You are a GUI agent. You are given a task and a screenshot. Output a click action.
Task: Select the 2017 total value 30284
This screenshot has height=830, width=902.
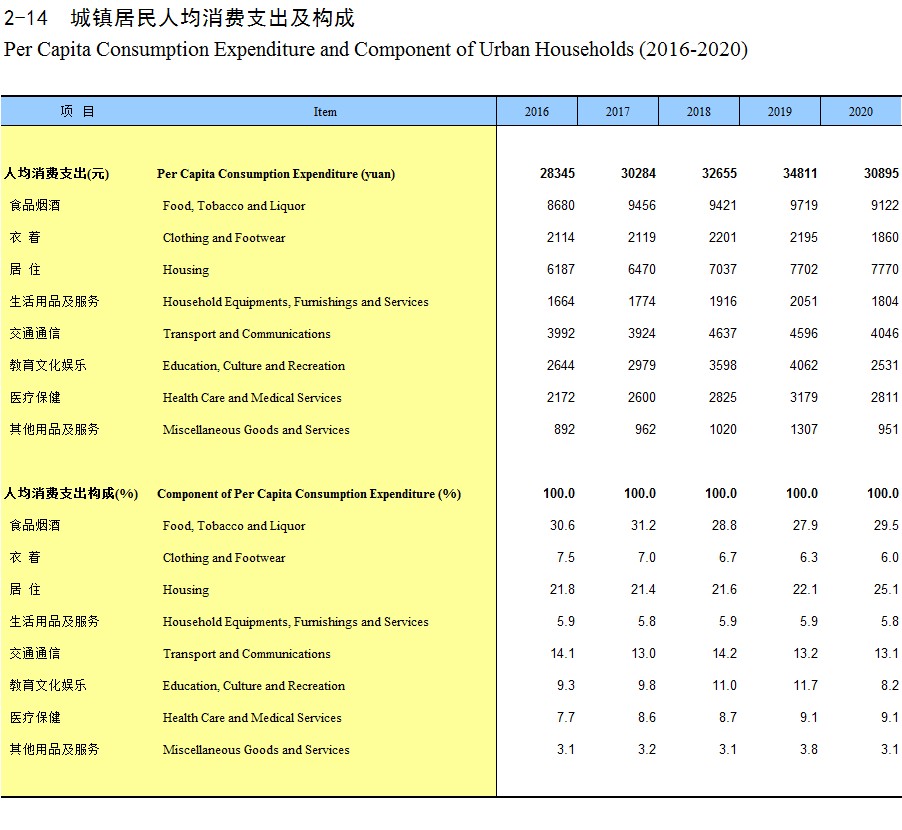pyautogui.click(x=639, y=174)
